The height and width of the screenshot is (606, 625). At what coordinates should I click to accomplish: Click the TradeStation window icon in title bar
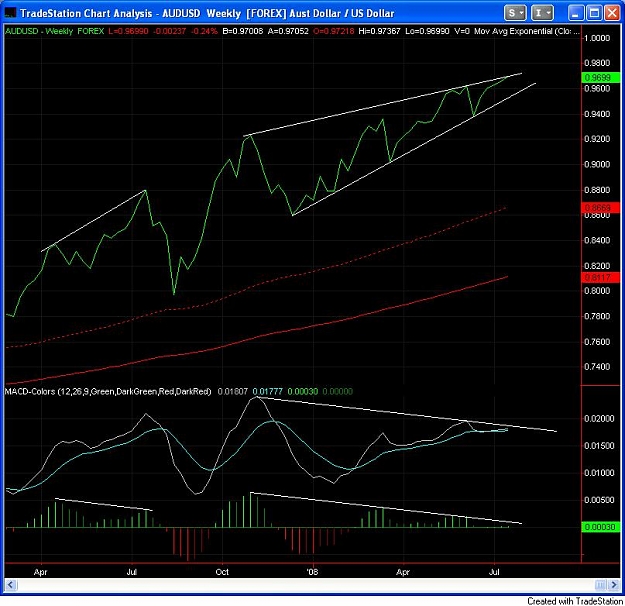10,13
